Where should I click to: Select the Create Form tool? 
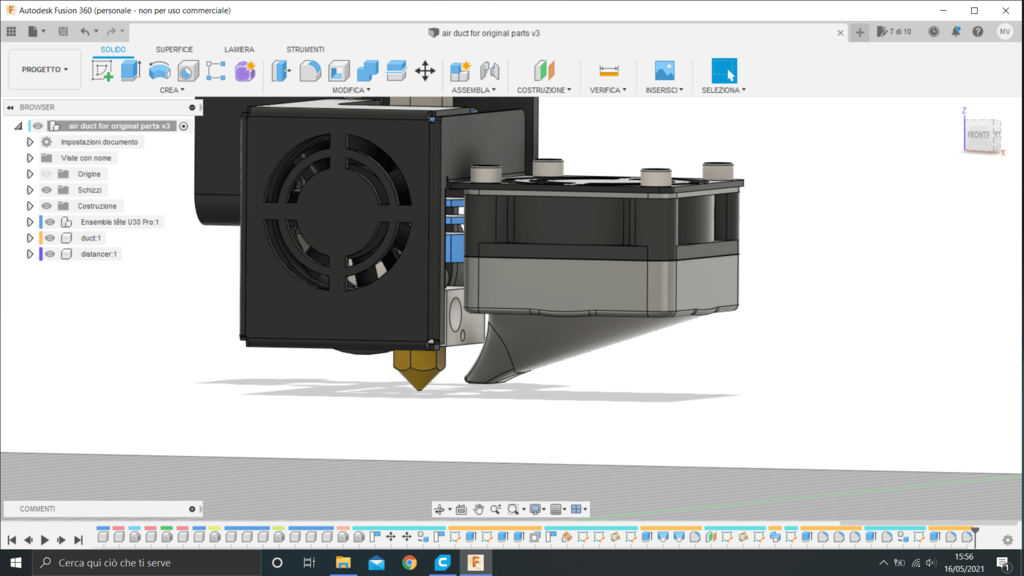245,71
